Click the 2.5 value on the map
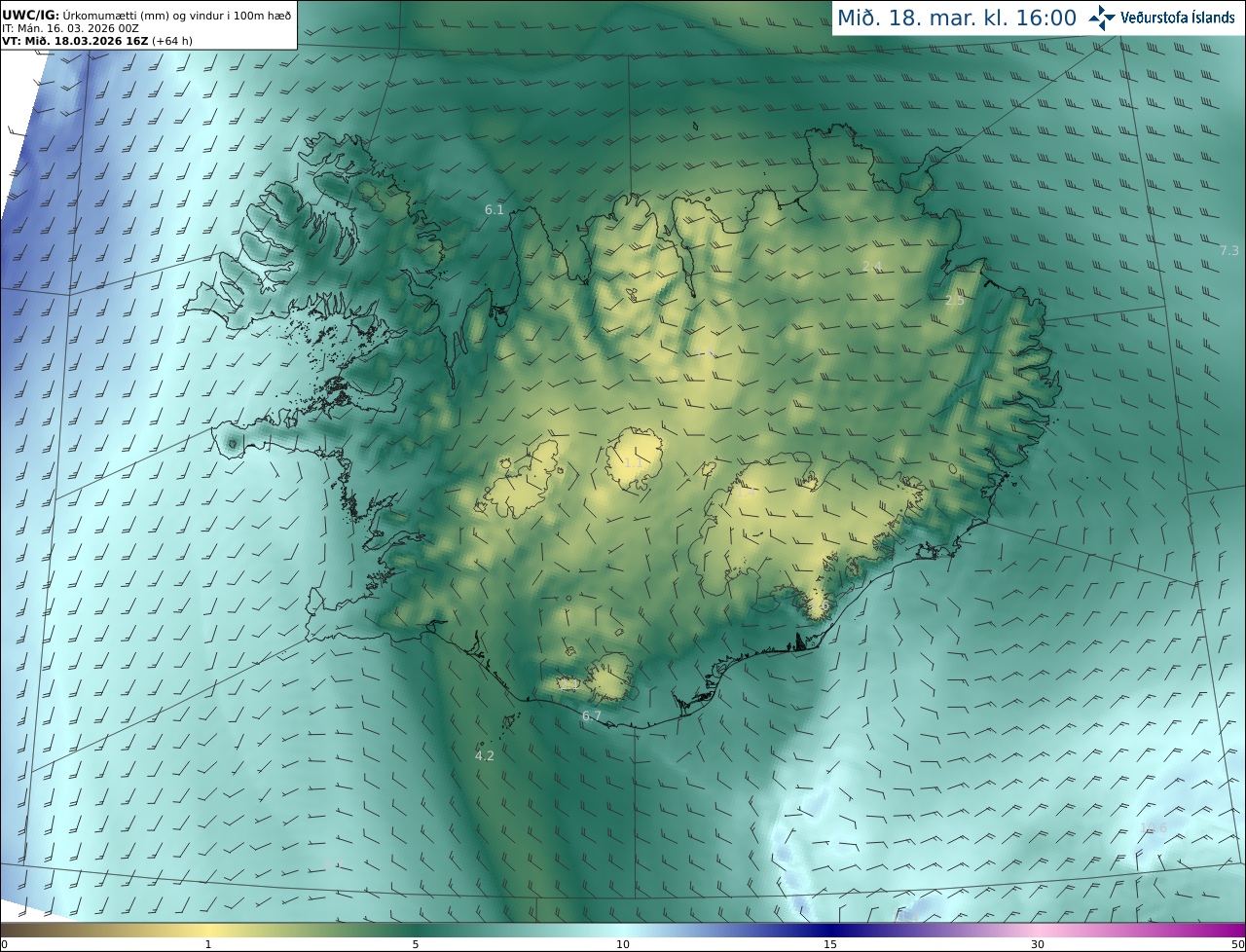1246x952 pixels. pos(955,300)
